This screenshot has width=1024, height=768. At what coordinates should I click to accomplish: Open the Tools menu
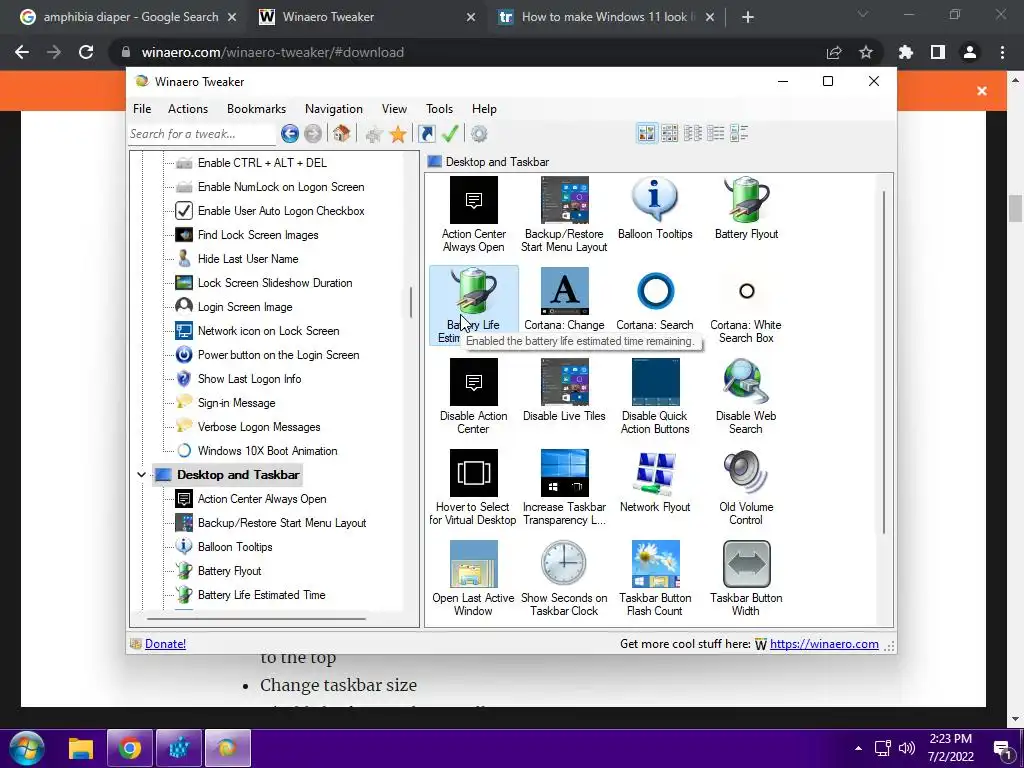[x=439, y=109]
